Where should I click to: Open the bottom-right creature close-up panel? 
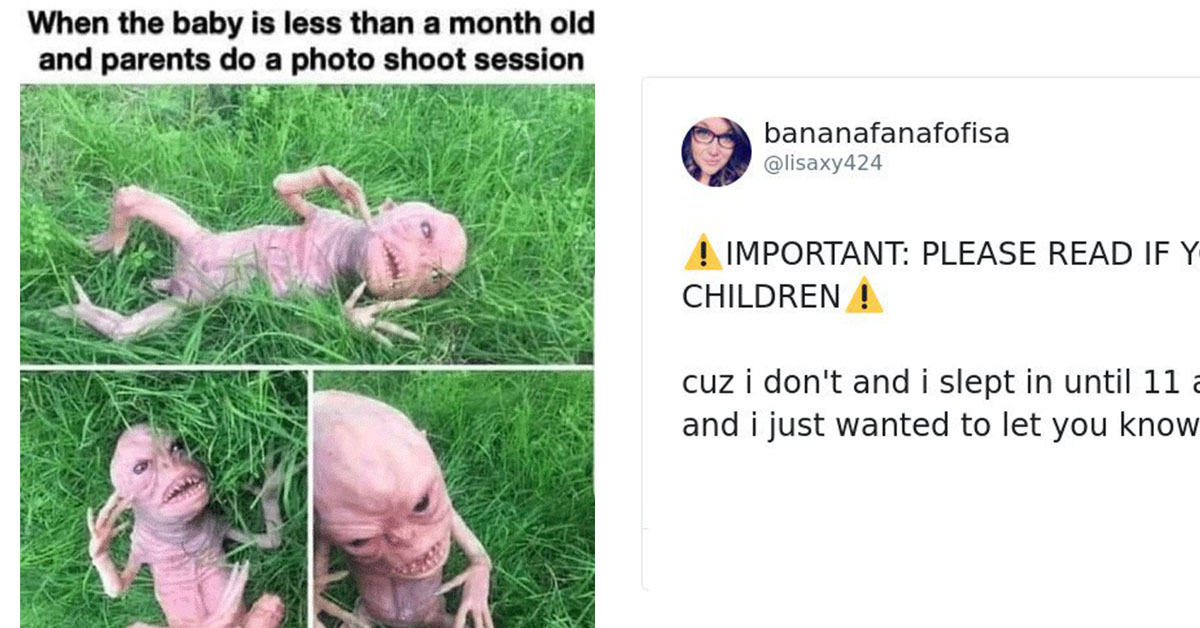tap(455, 499)
